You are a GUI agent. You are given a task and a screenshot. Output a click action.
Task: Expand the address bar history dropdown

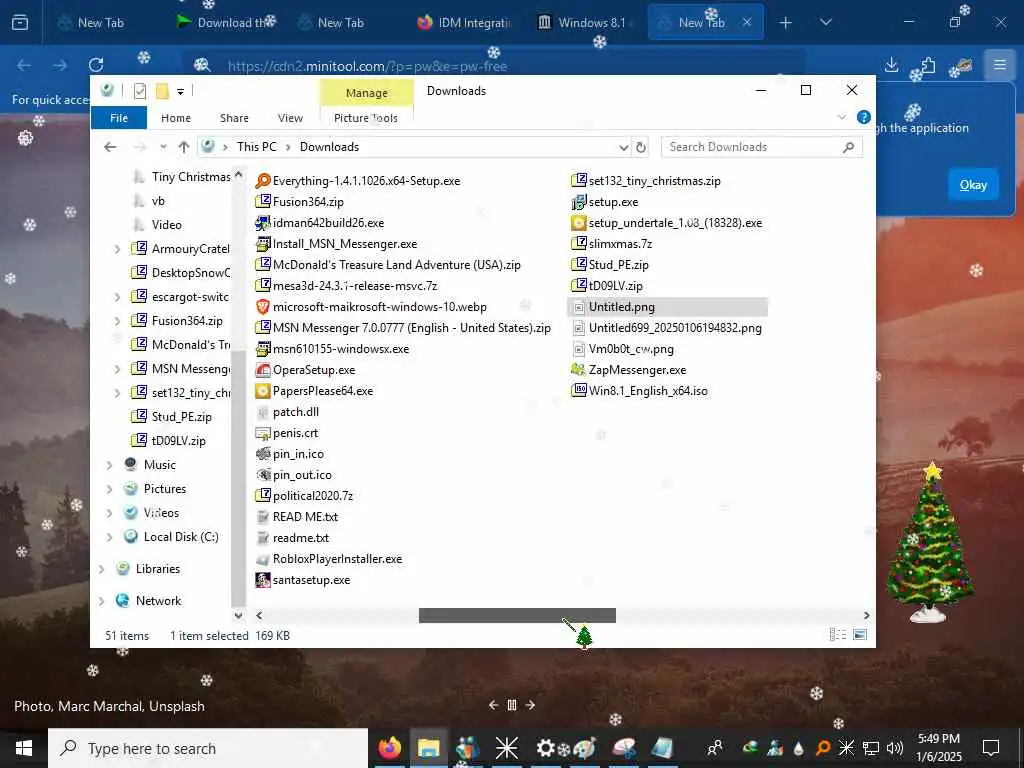[624, 148]
